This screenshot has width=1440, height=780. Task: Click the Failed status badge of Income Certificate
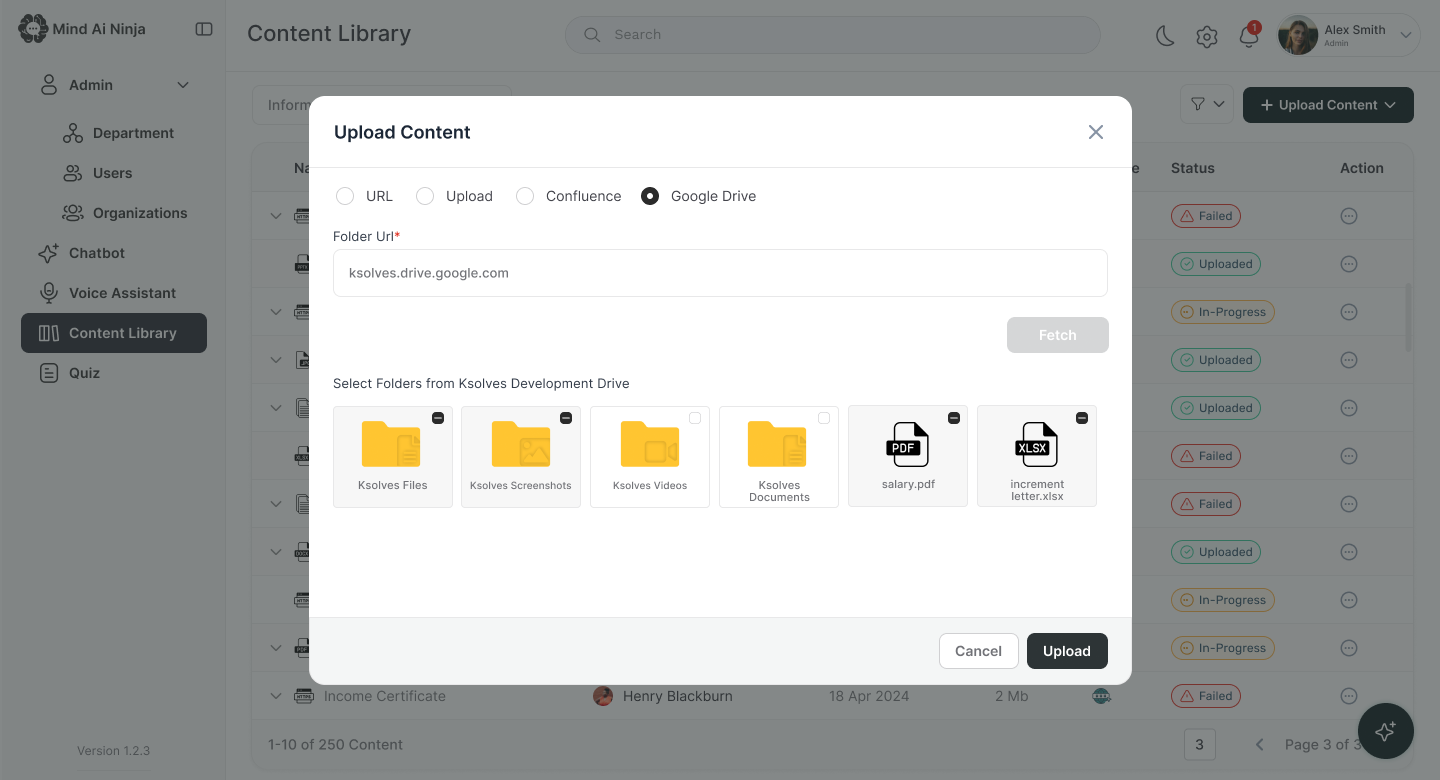(x=1205, y=696)
